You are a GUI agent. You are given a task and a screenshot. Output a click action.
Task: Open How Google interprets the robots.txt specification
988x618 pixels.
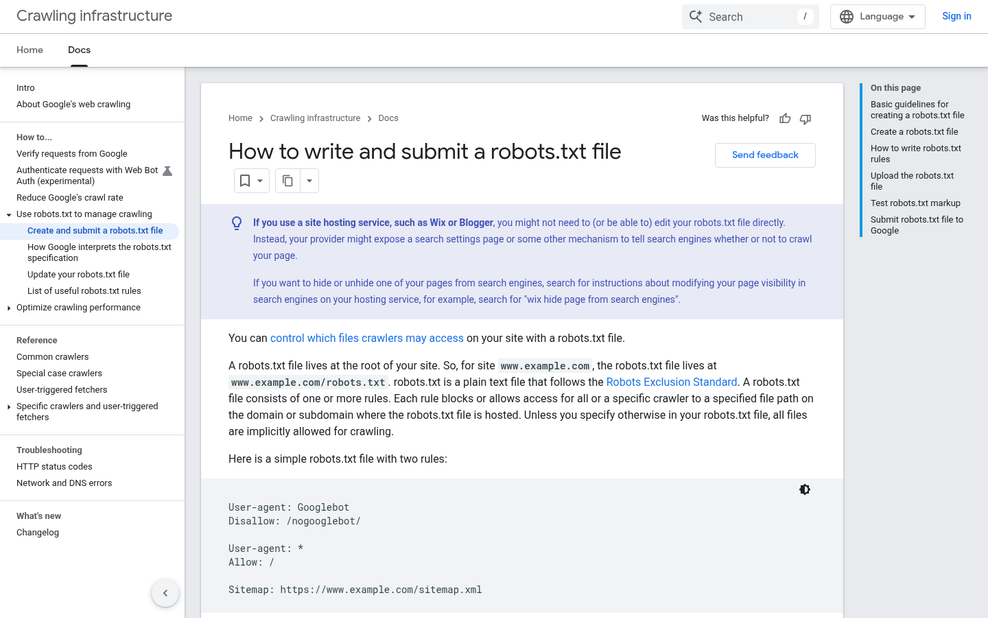tap(99, 252)
